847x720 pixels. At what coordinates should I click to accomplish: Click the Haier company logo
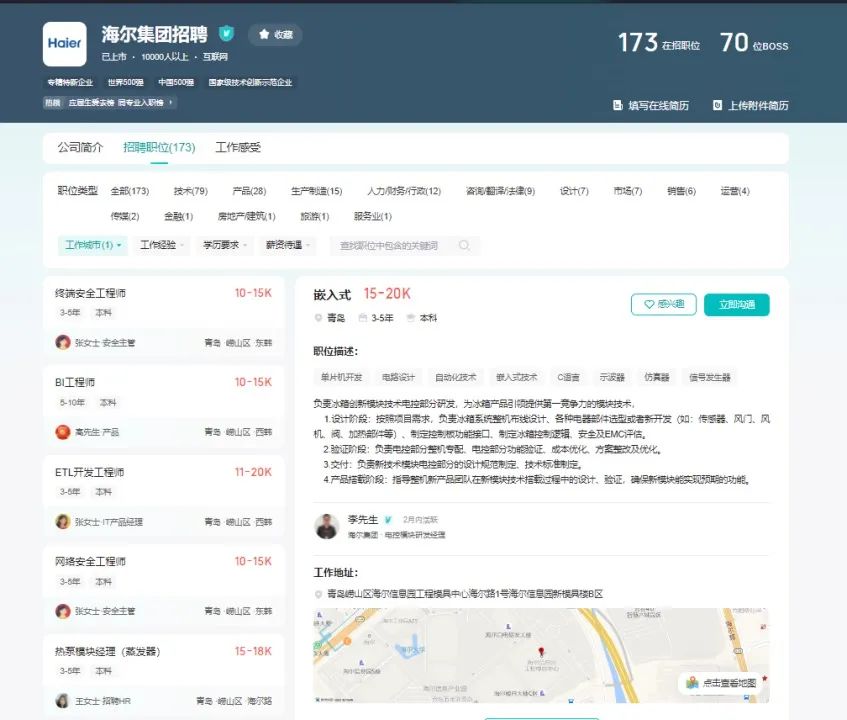(x=64, y=44)
